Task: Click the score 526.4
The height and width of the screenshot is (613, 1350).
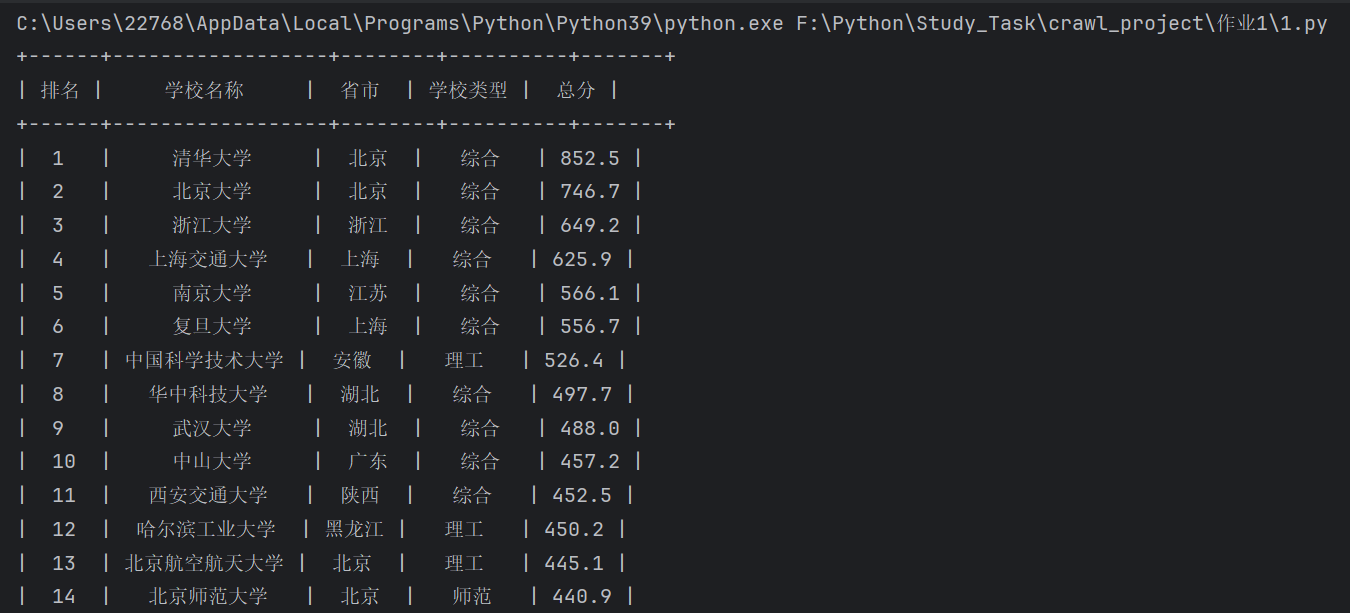Action: click(574, 360)
